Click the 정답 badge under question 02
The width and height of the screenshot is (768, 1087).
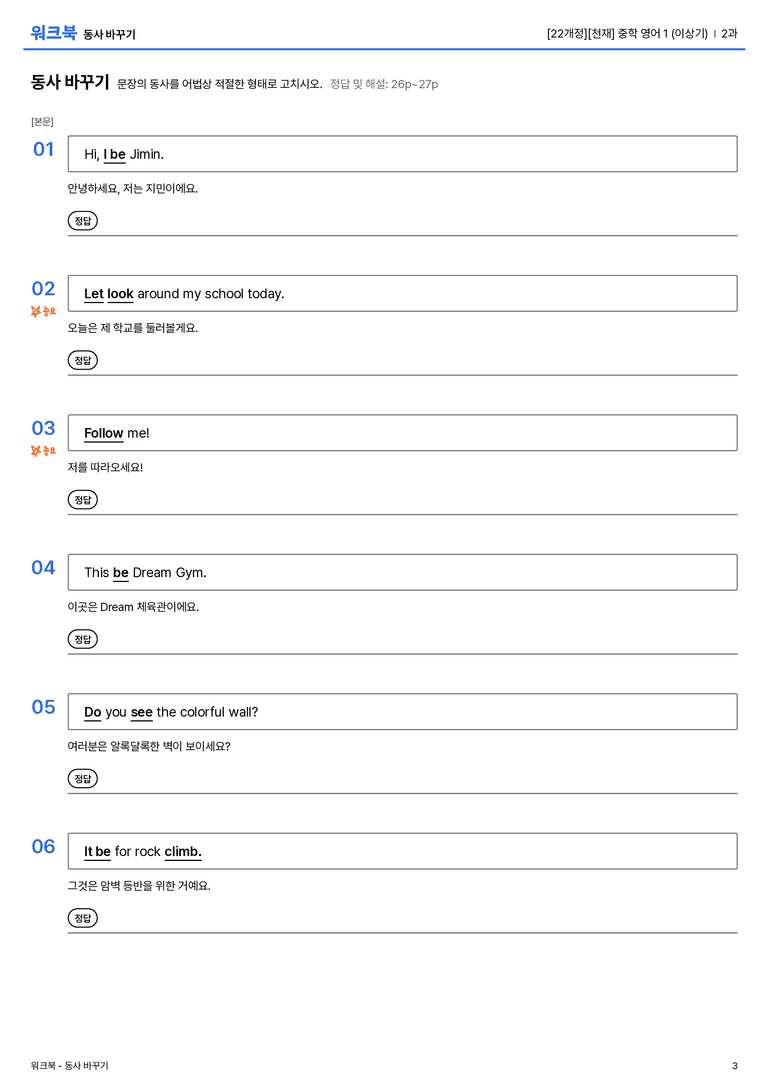tap(82, 360)
